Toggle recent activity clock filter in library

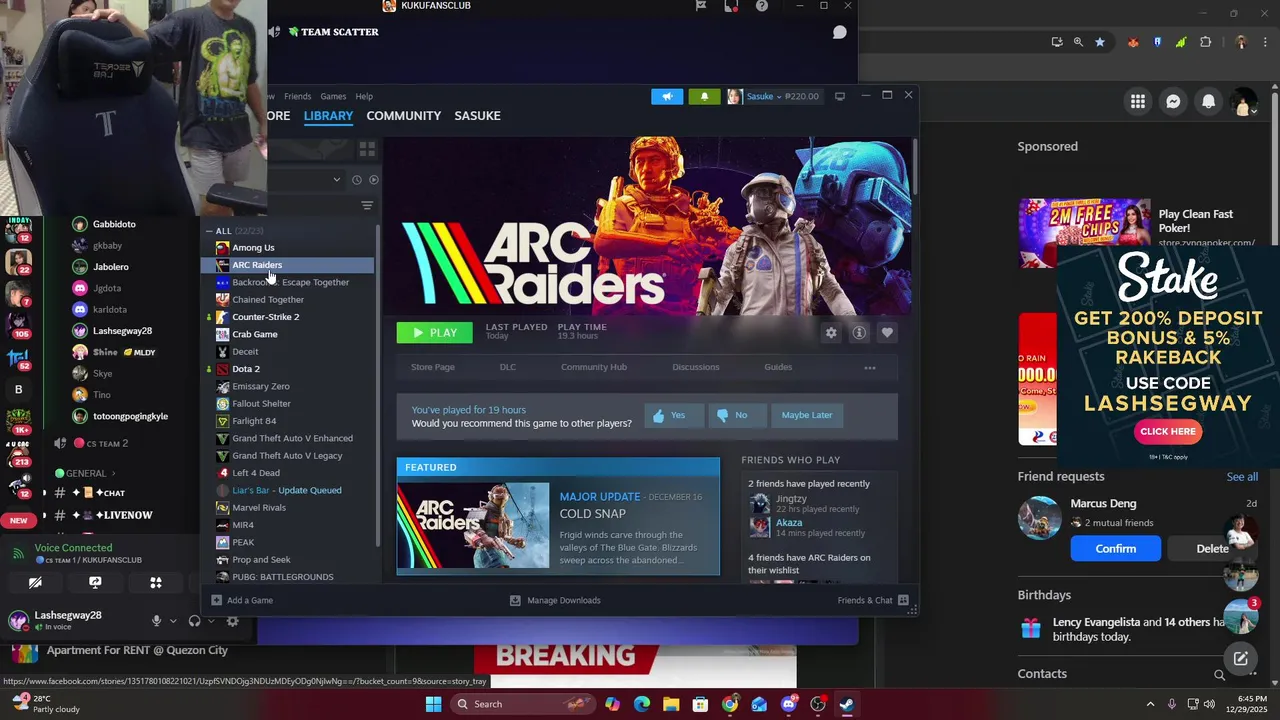(356, 180)
